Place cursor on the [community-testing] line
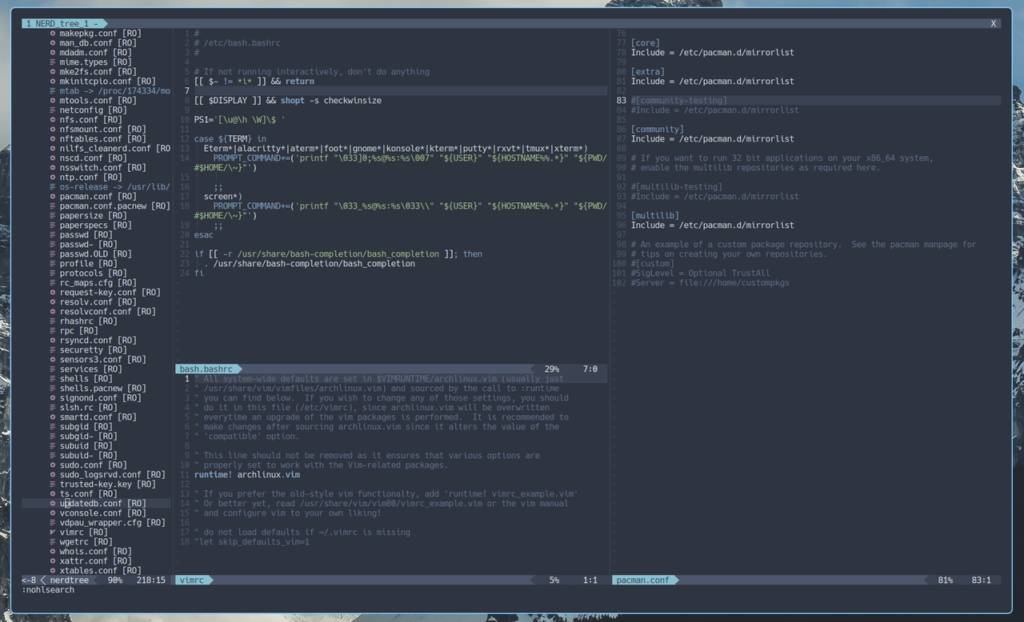The image size is (1024, 622). tap(679, 100)
